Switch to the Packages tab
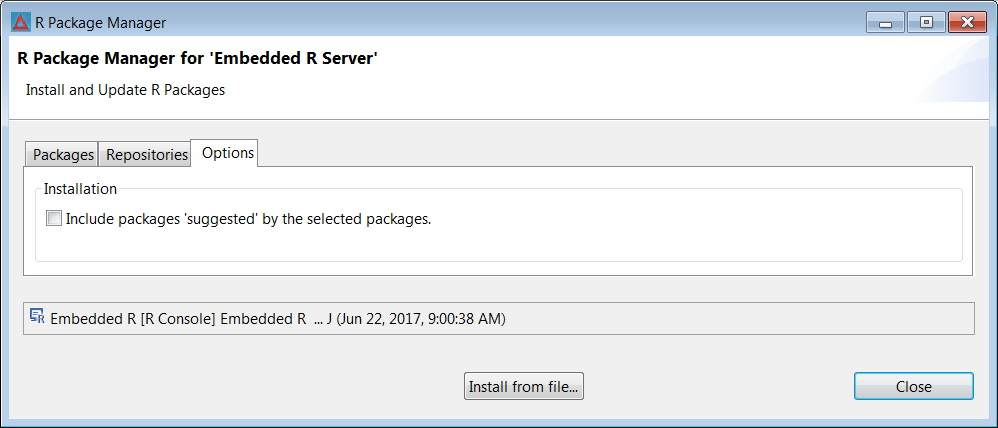This screenshot has width=998, height=428. click(62, 155)
